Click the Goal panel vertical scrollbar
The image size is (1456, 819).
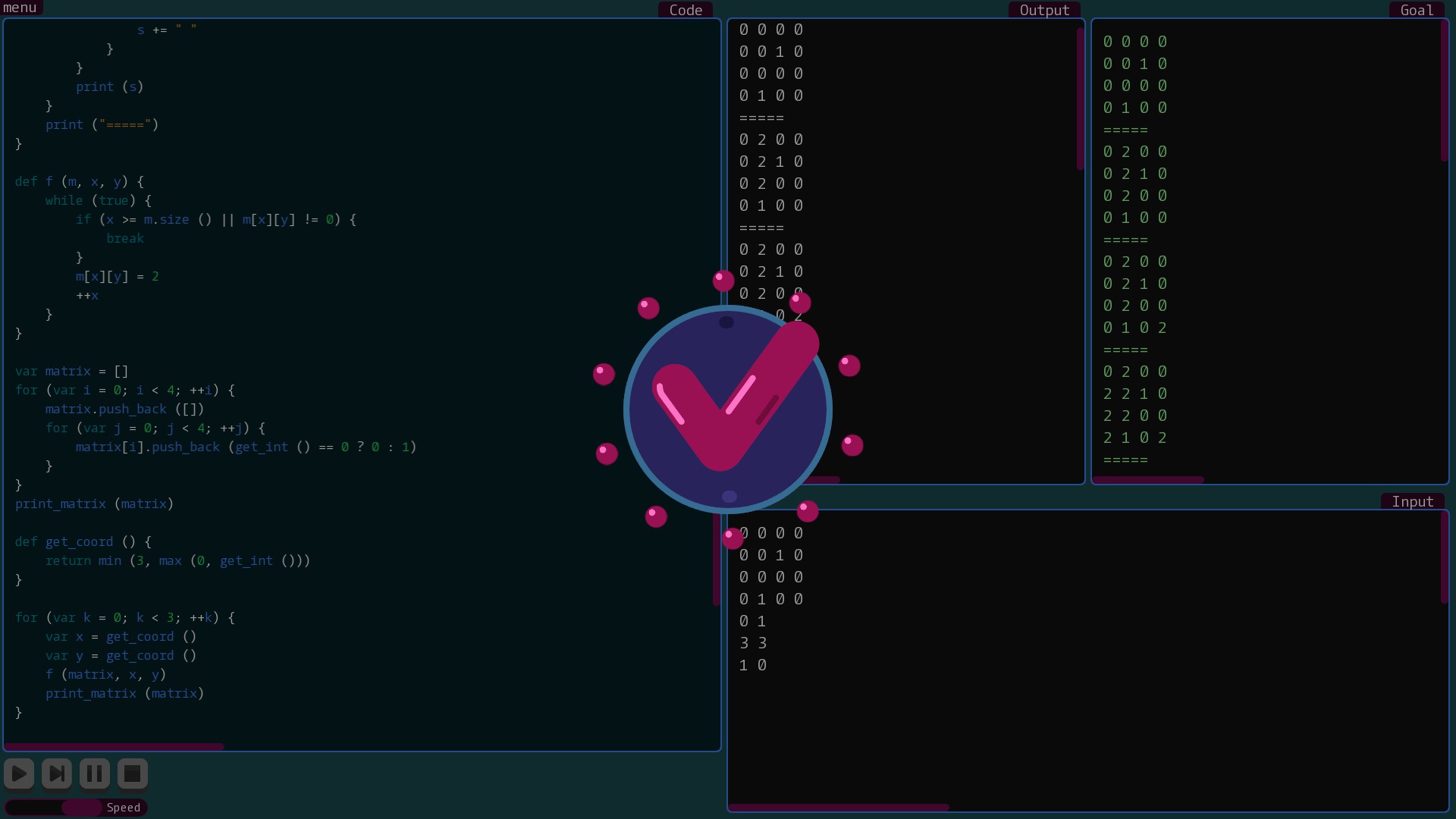coord(1444,91)
